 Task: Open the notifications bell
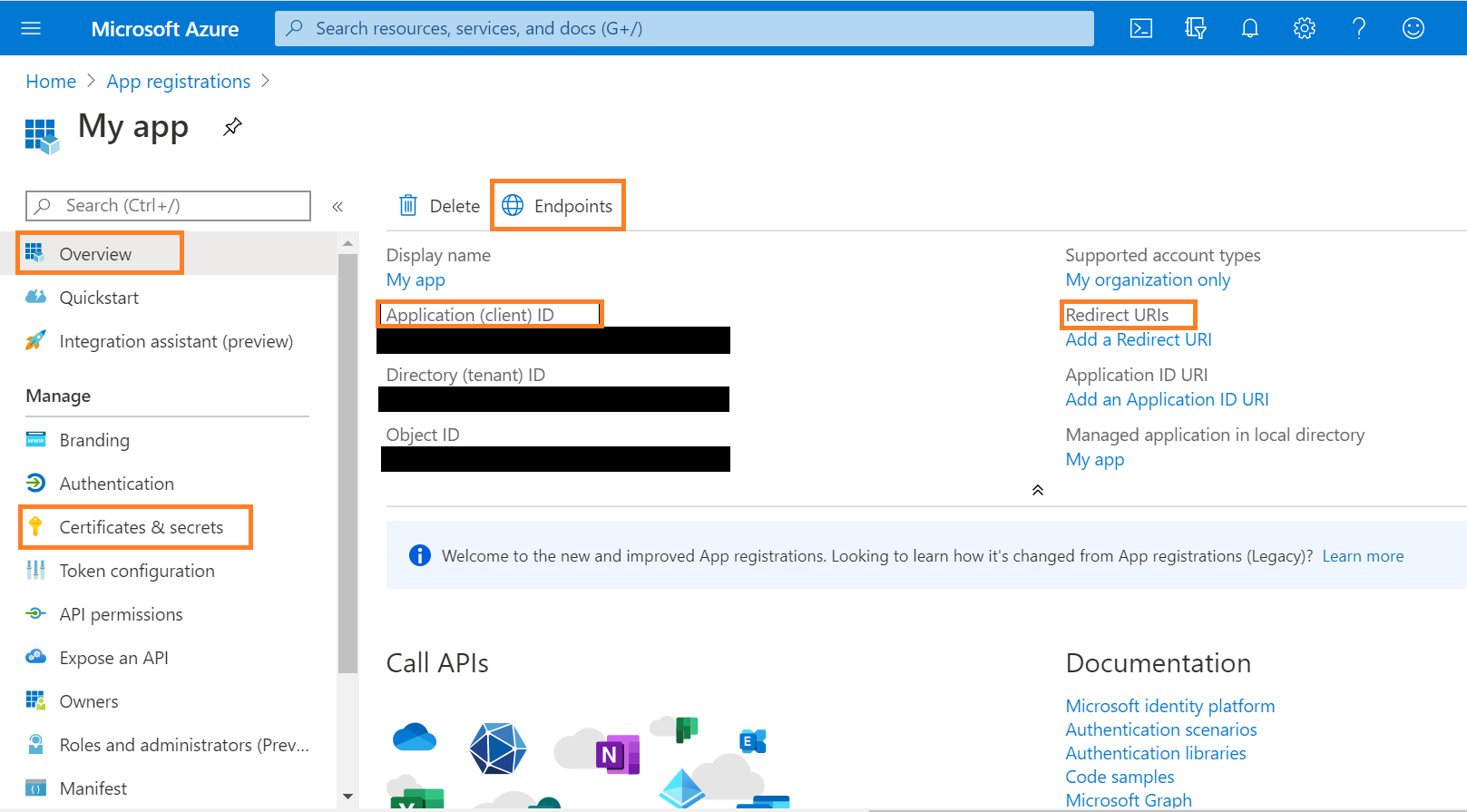point(1249,29)
